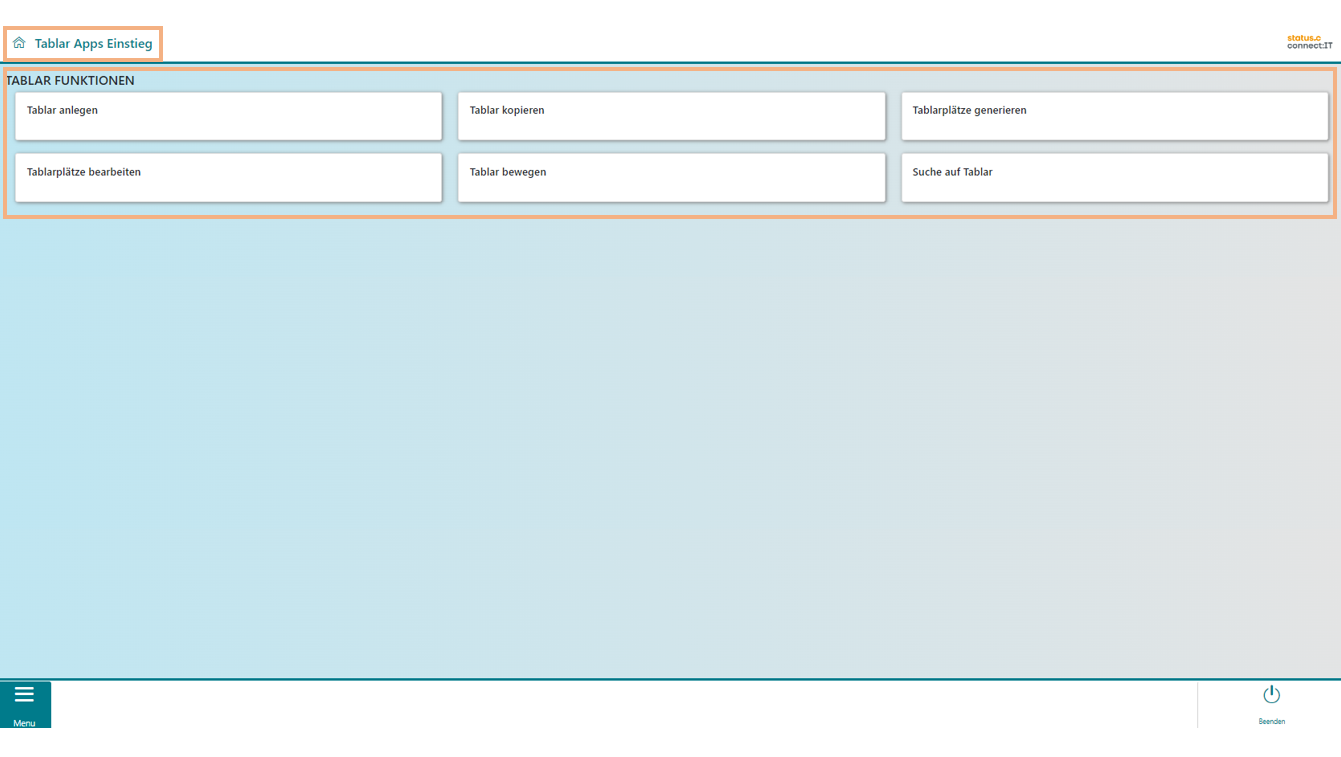Select the Tablarplätze bearbeiten tile
1341x757 pixels.
pyautogui.click(x=228, y=177)
